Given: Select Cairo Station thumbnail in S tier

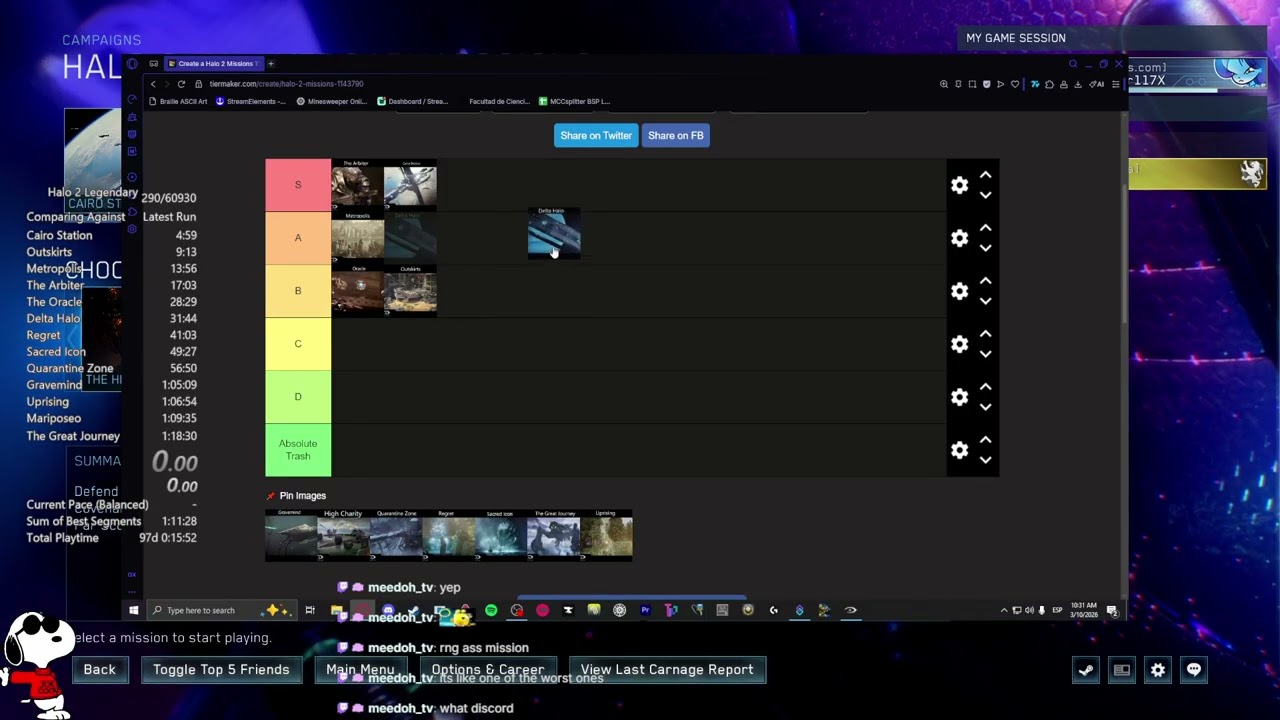Looking at the screenshot, I should click(410, 185).
